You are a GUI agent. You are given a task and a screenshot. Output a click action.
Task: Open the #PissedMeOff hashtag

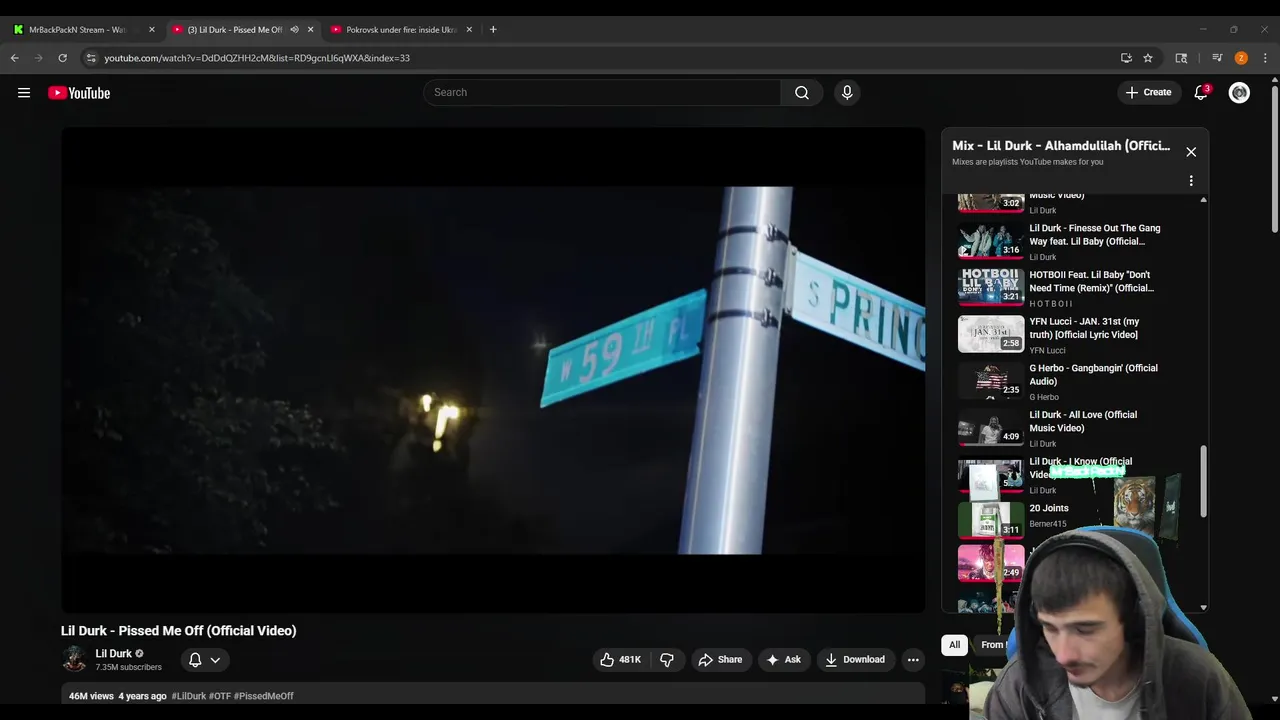point(264,696)
